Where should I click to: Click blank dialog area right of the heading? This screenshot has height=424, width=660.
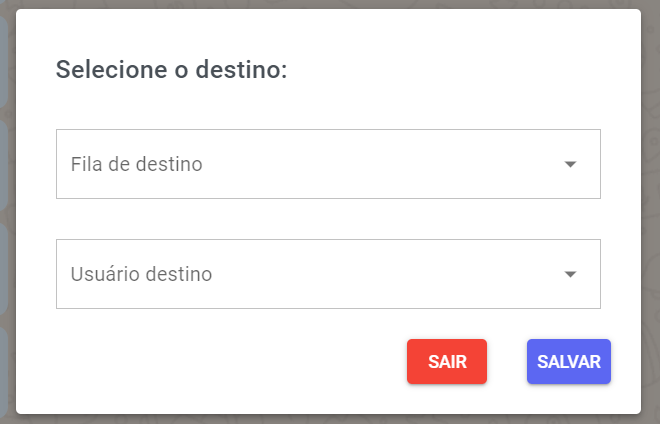[x=460, y=70]
